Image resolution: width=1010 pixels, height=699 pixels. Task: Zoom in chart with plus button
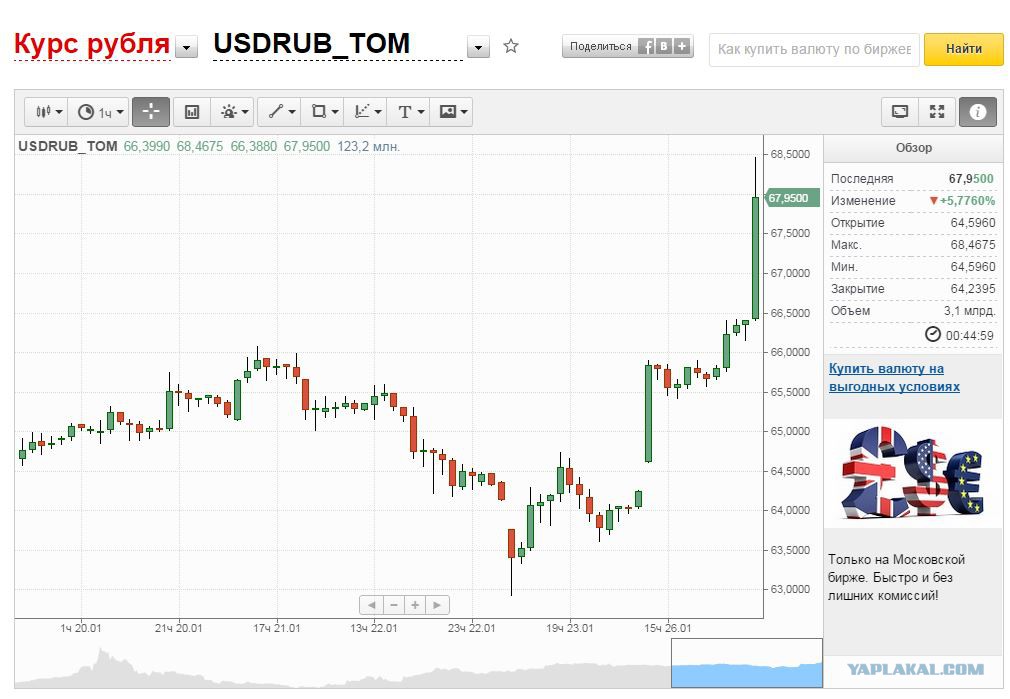pyautogui.click(x=415, y=605)
